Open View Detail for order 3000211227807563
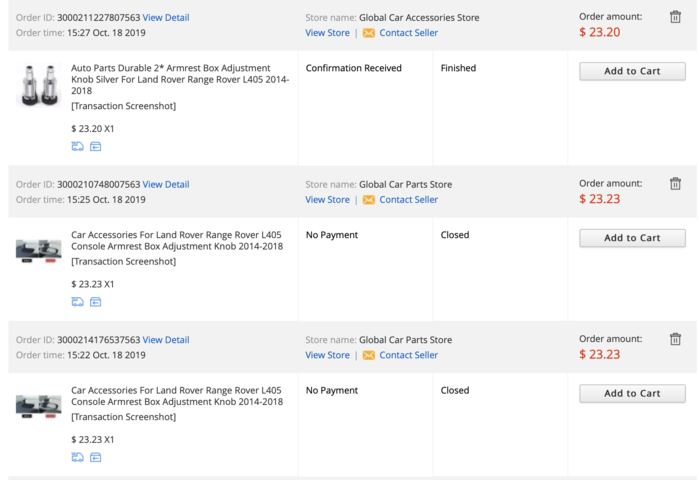Viewport: 699px width, 480px height. [166, 17]
